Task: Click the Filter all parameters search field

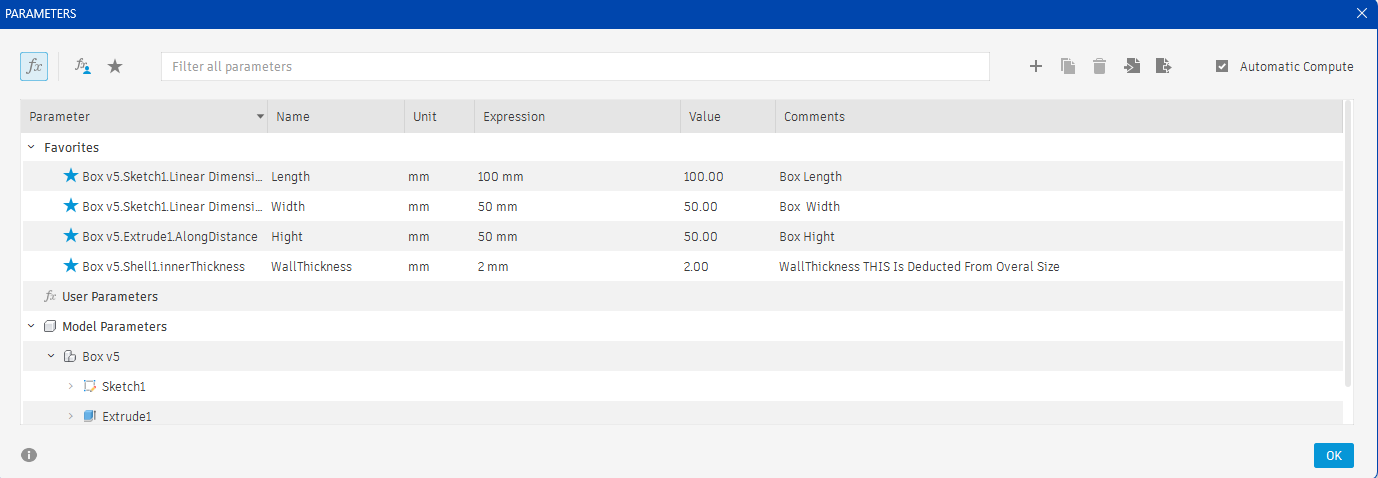Action: tap(575, 67)
